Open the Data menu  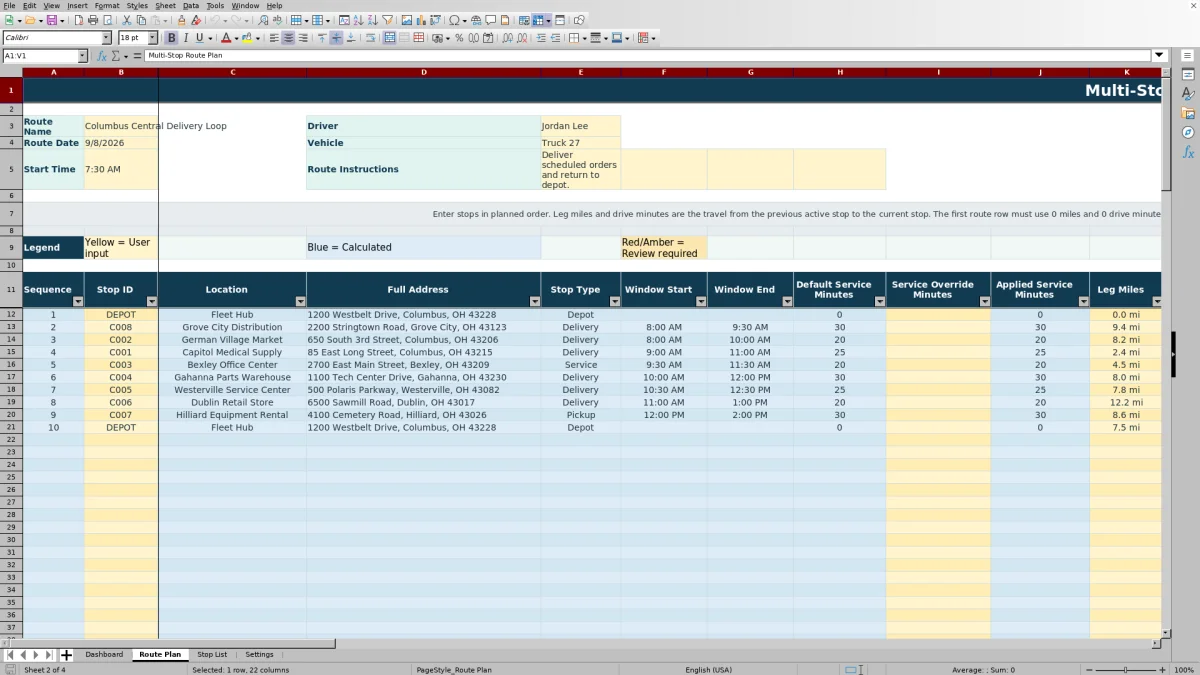click(190, 5)
